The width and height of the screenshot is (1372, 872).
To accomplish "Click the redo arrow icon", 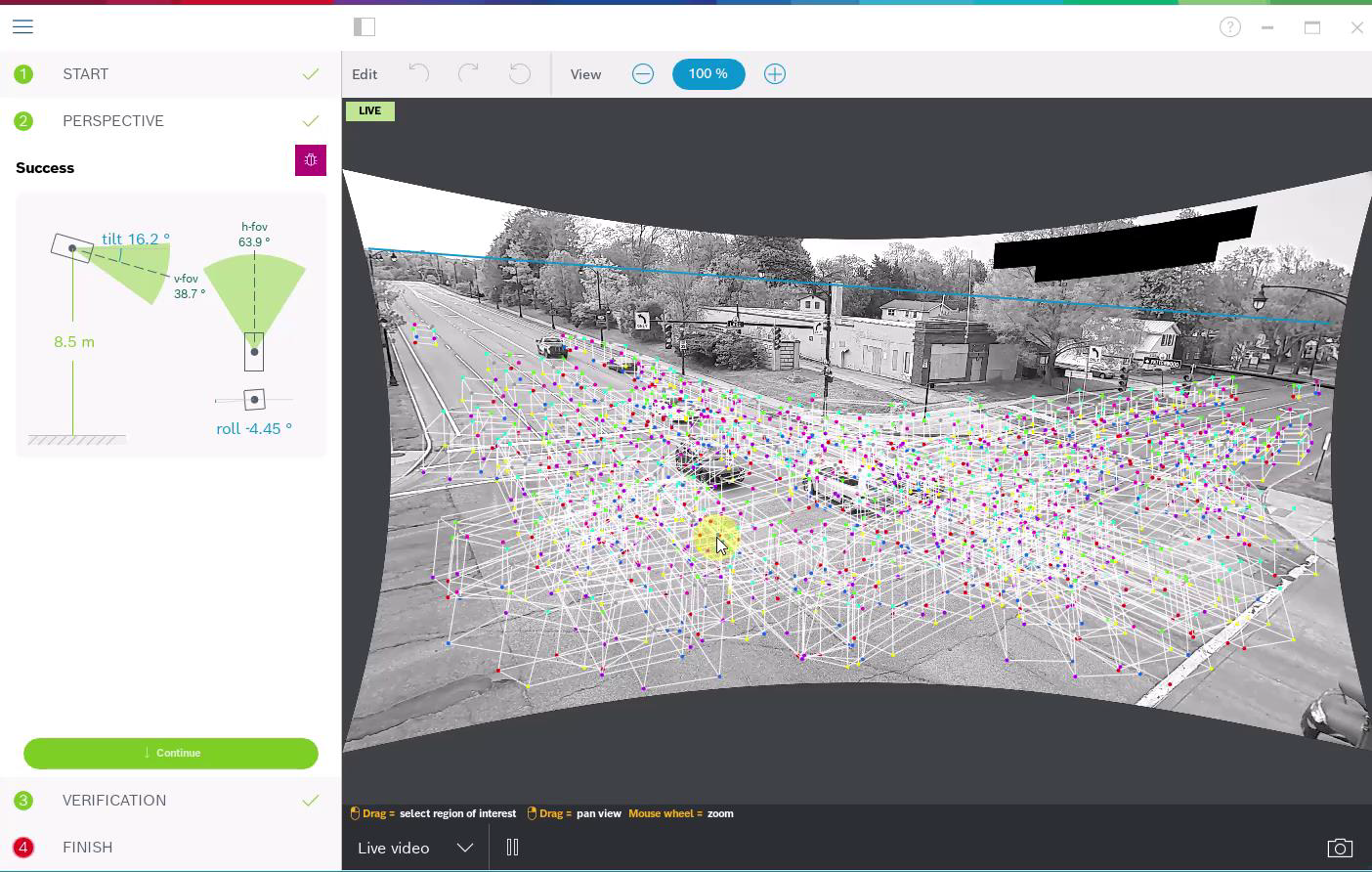I will click(469, 74).
